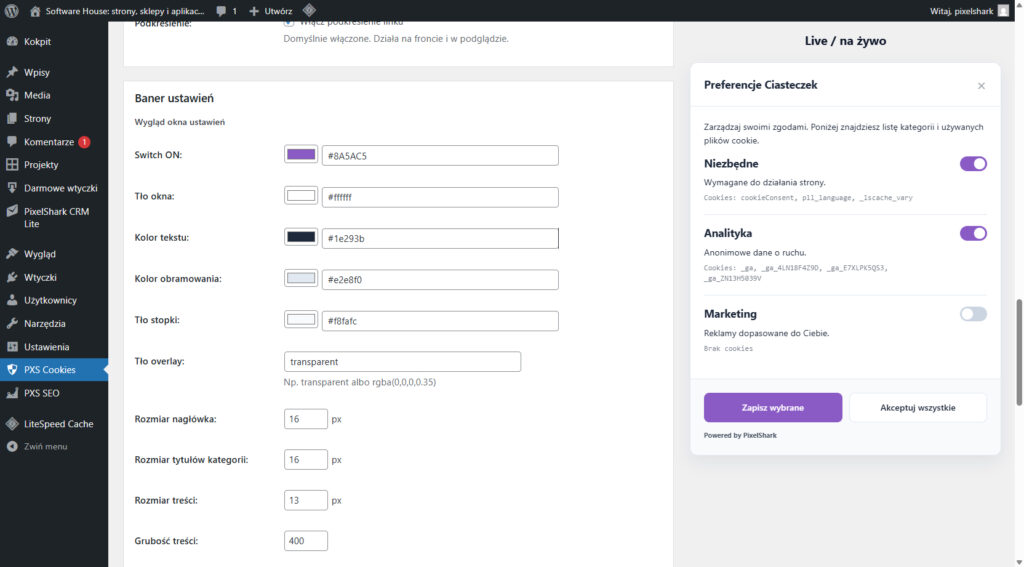
Task: Go to the Ustawienia menu item
Action: (x=46, y=347)
